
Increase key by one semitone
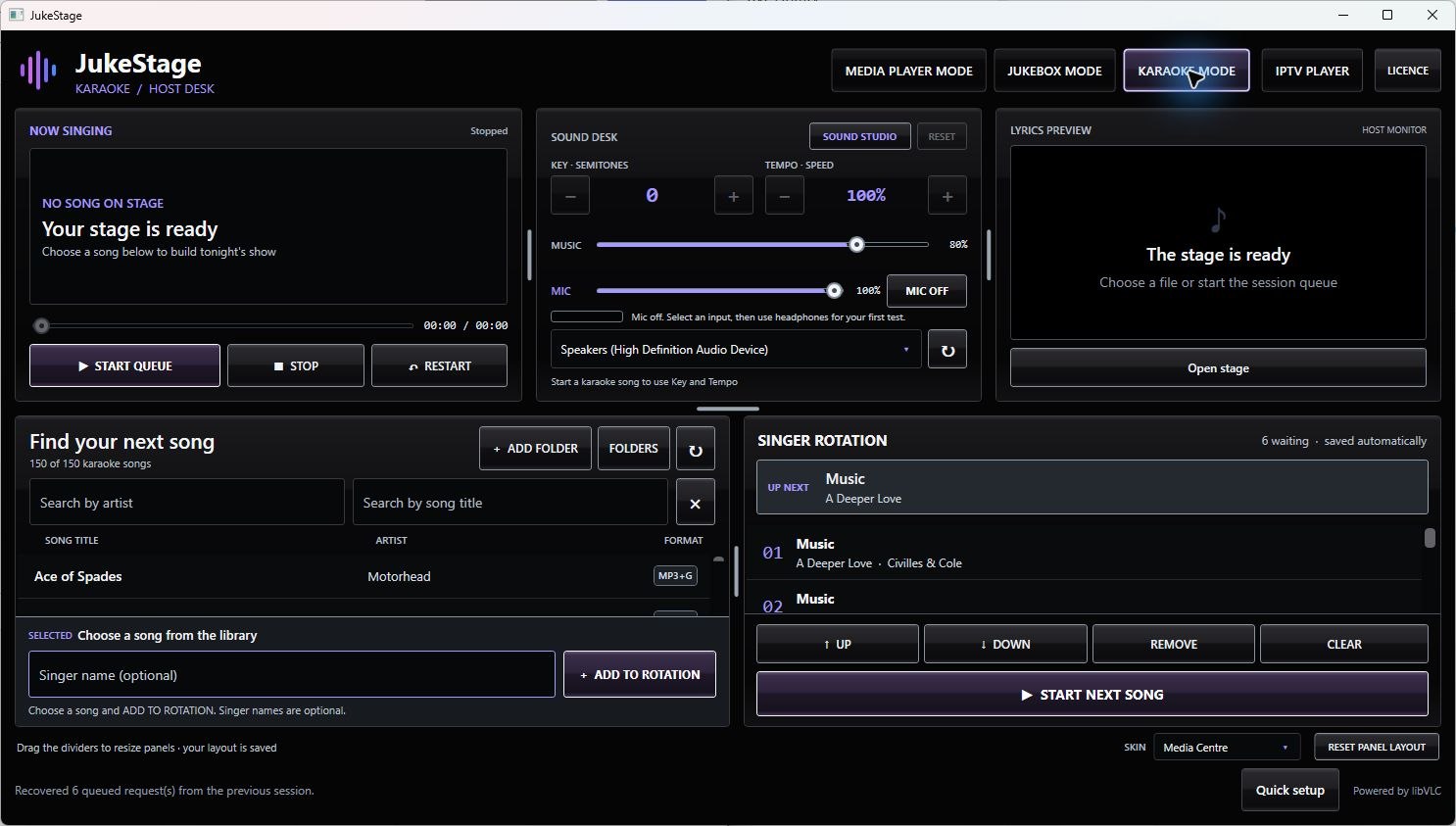point(734,195)
